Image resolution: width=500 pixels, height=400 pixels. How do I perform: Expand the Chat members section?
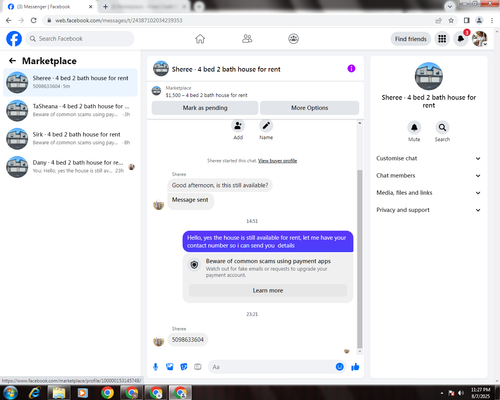pyautogui.click(x=429, y=176)
